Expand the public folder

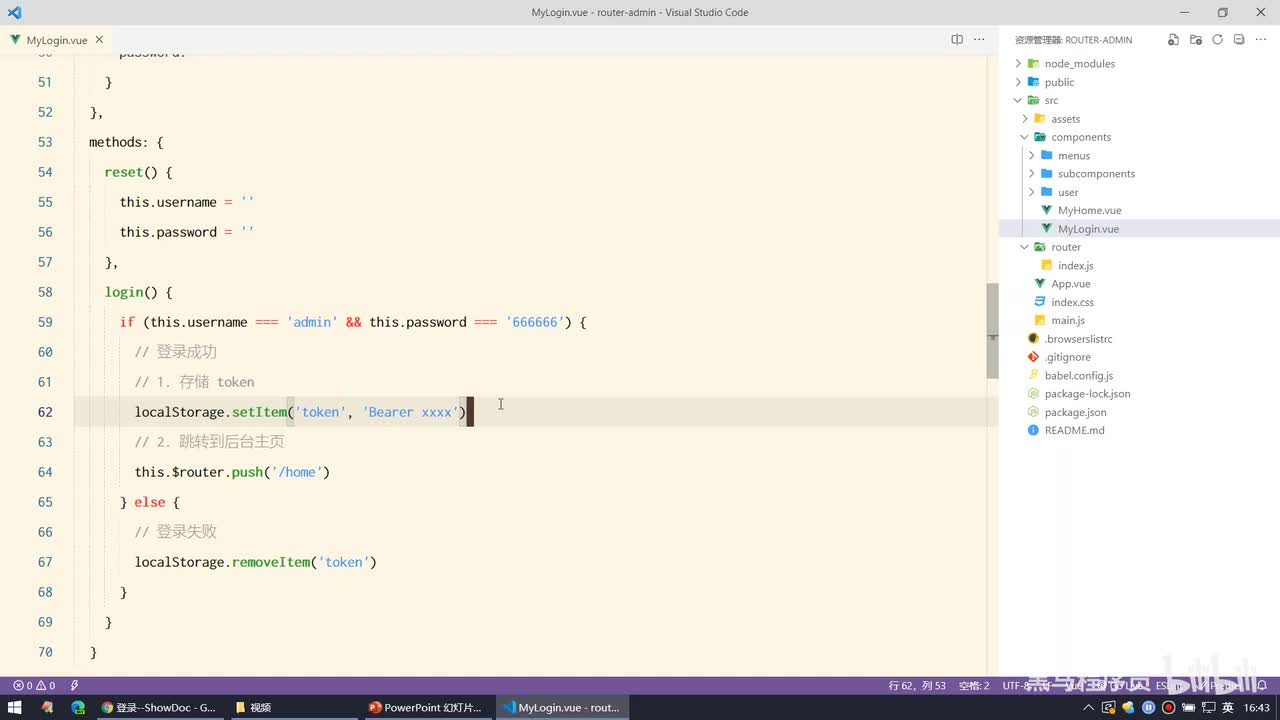click(x=1019, y=82)
